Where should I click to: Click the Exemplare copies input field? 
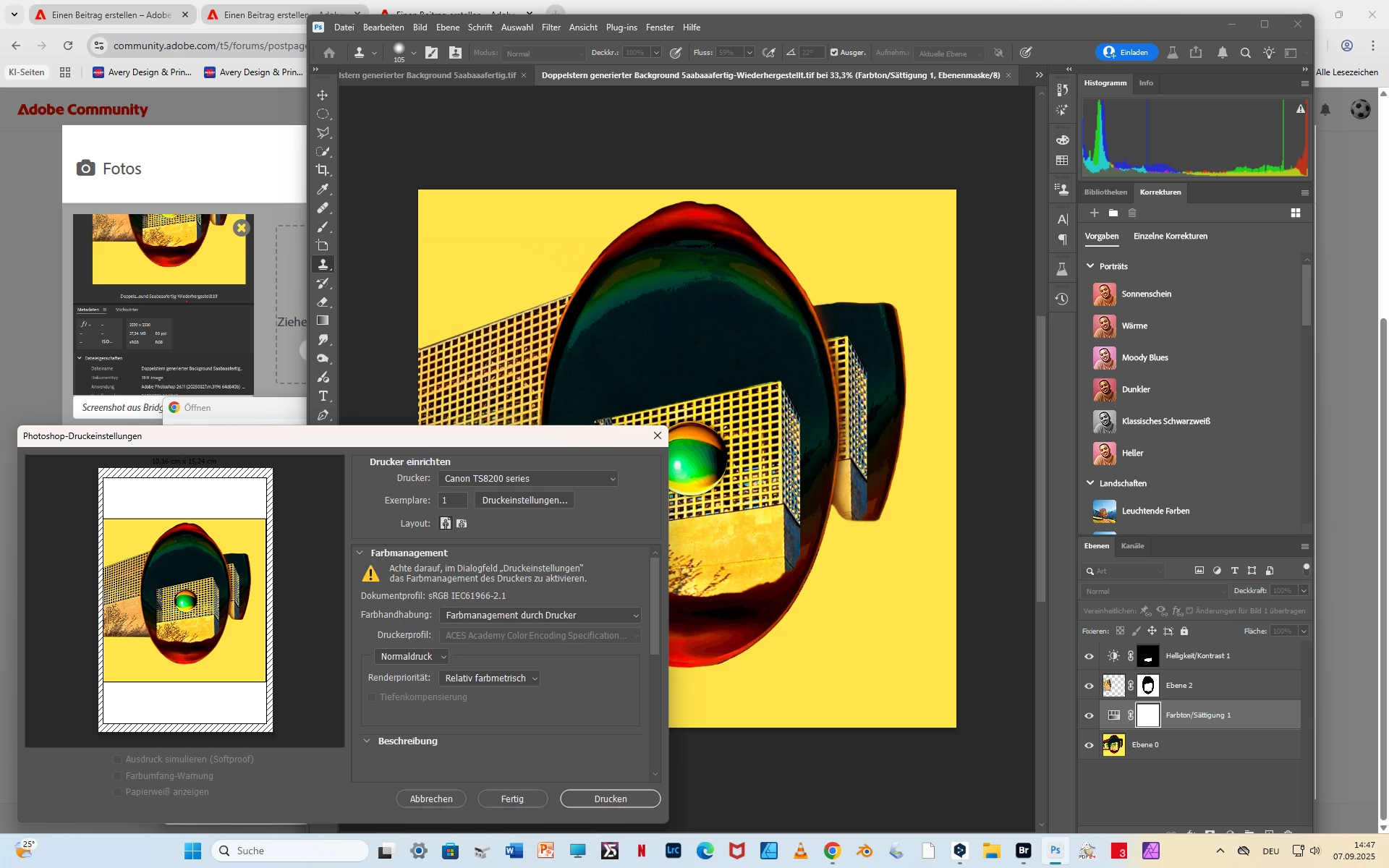[x=452, y=501]
